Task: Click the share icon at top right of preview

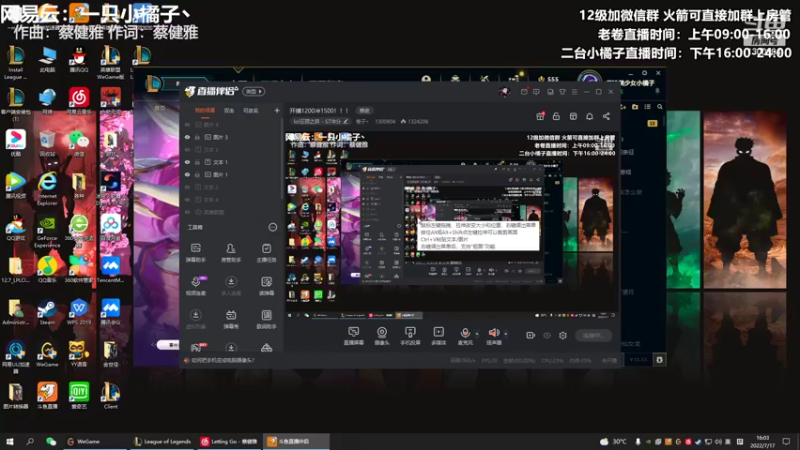Action: tap(606, 116)
